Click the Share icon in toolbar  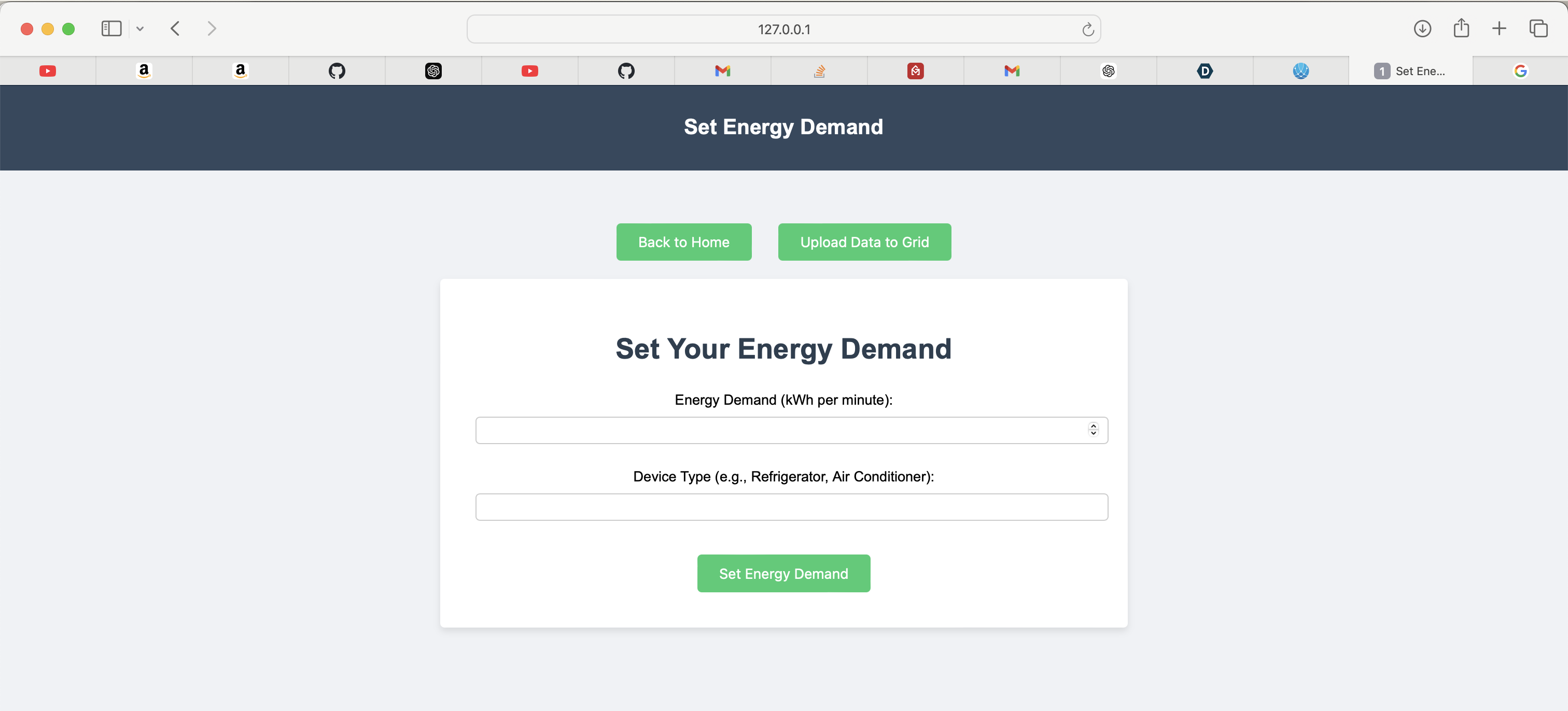click(x=1461, y=29)
